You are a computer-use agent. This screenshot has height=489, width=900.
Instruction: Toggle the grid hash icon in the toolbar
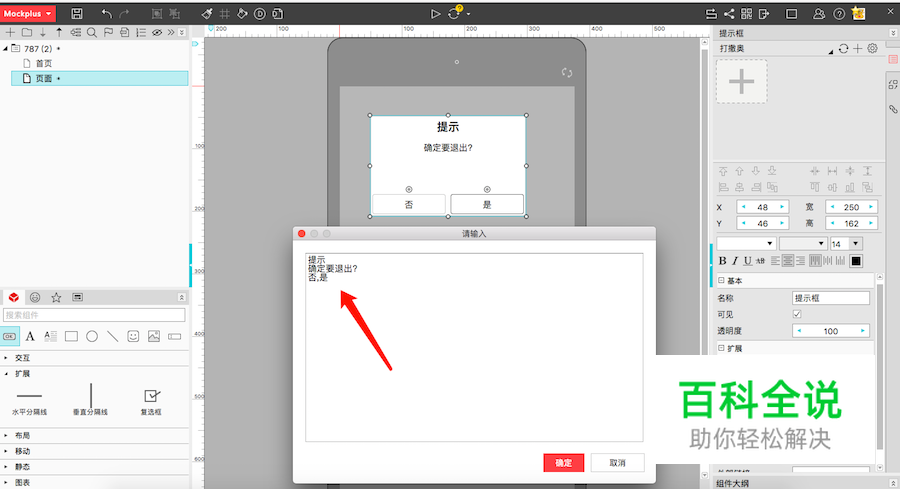224,14
